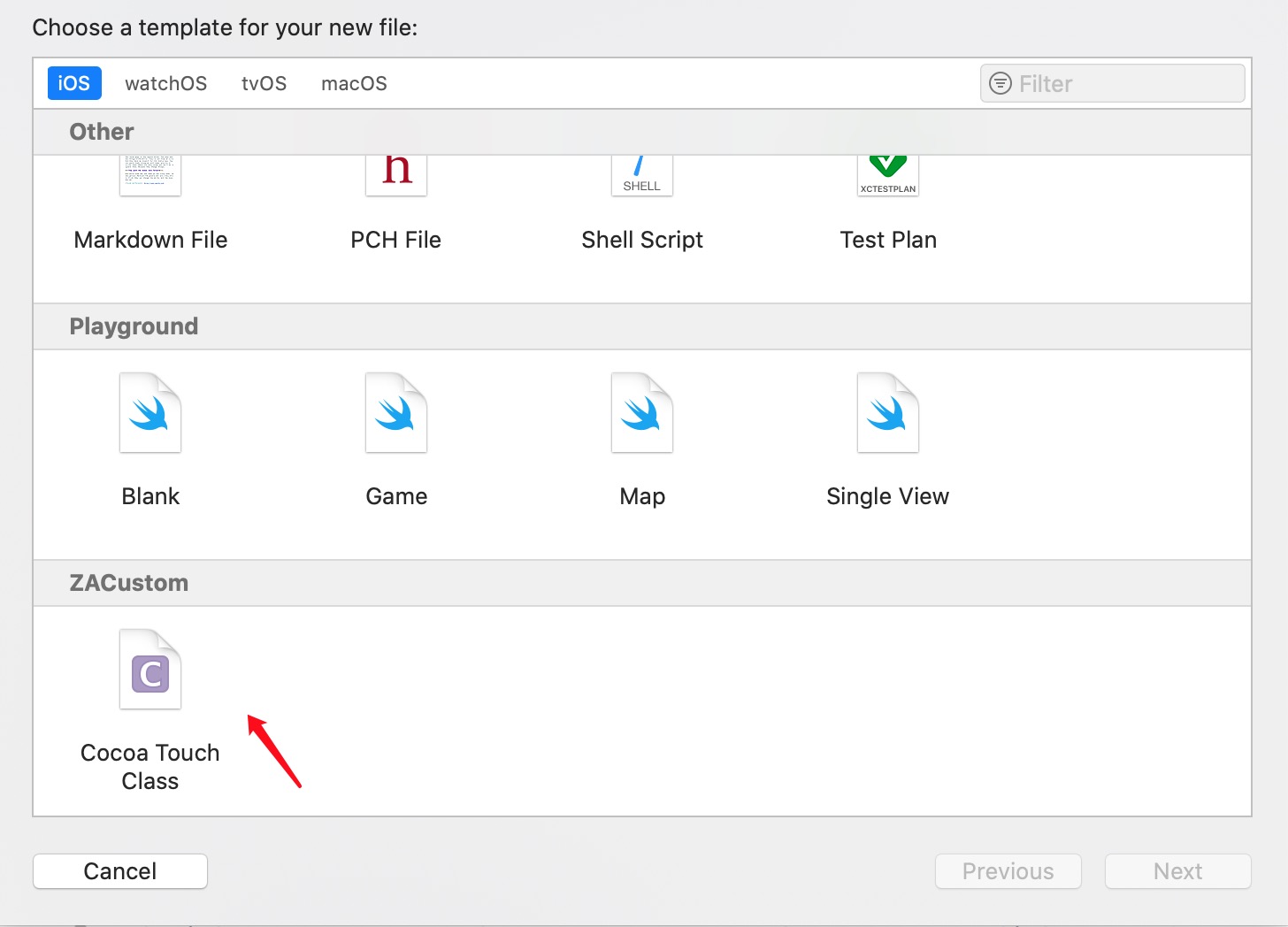Open the tvOS platform tab
1288x927 pixels.
coord(264,83)
